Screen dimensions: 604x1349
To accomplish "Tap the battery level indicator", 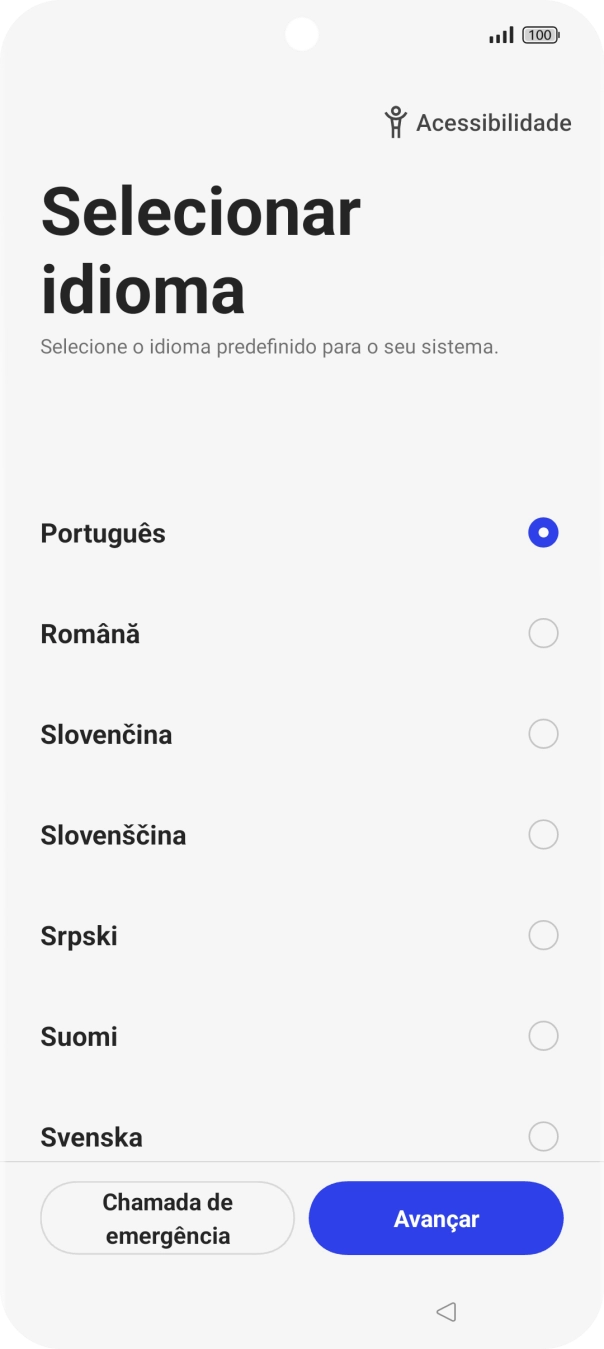I will pyautogui.click(x=539, y=34).
